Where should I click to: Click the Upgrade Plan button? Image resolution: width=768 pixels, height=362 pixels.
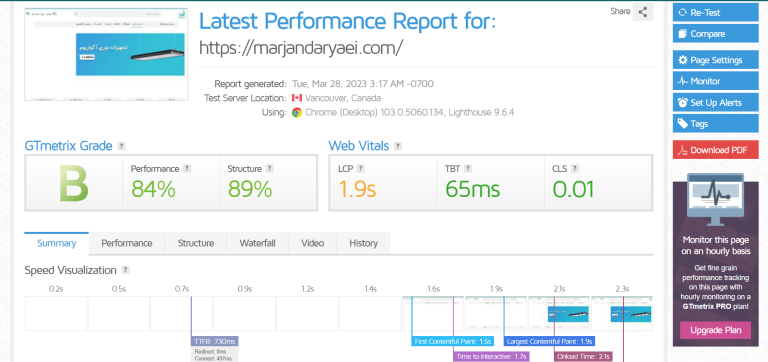[x=716, y=330]
